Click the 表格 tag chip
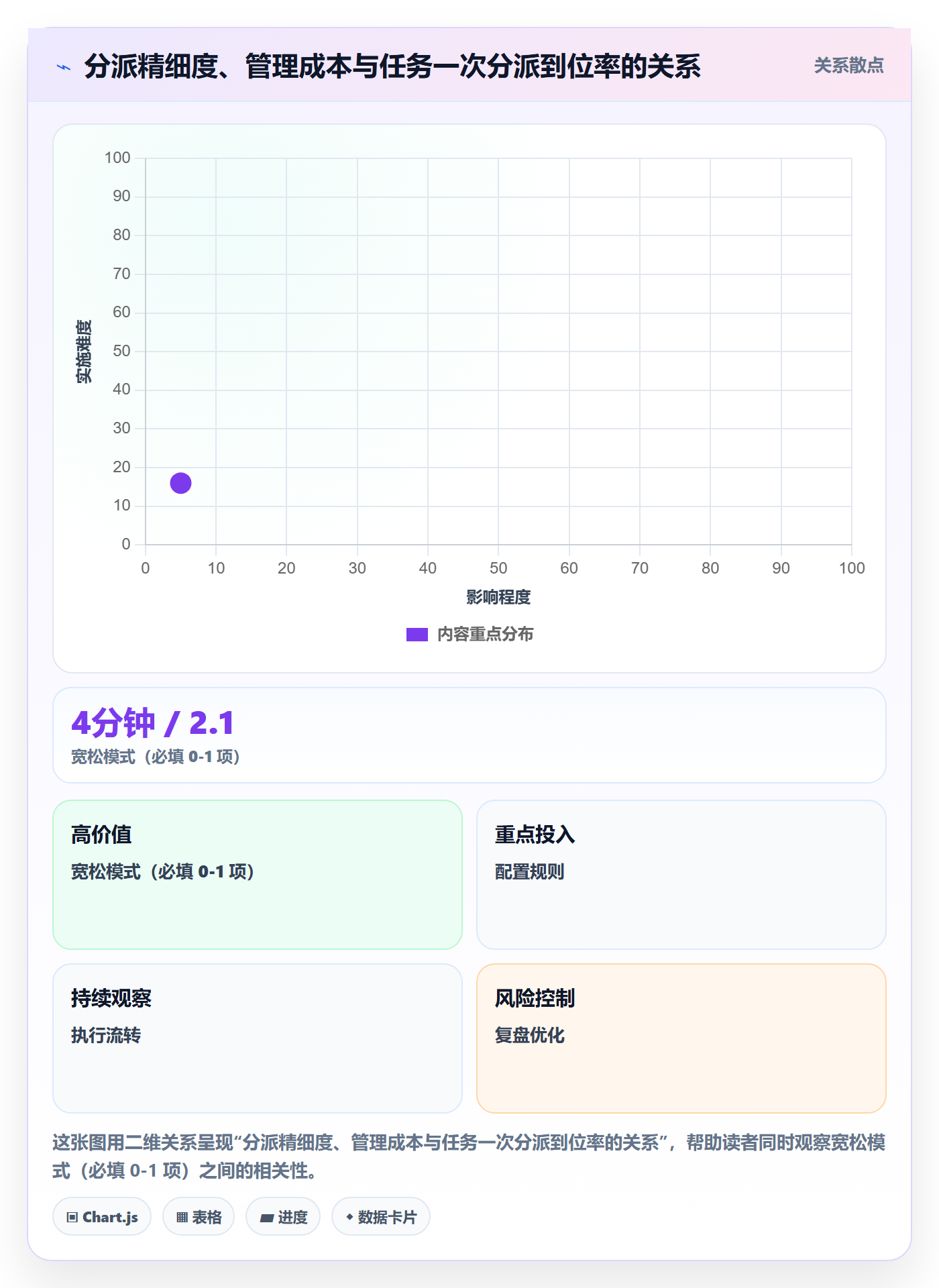This screenshot has width=939, height=1288. click(199, 1216)
